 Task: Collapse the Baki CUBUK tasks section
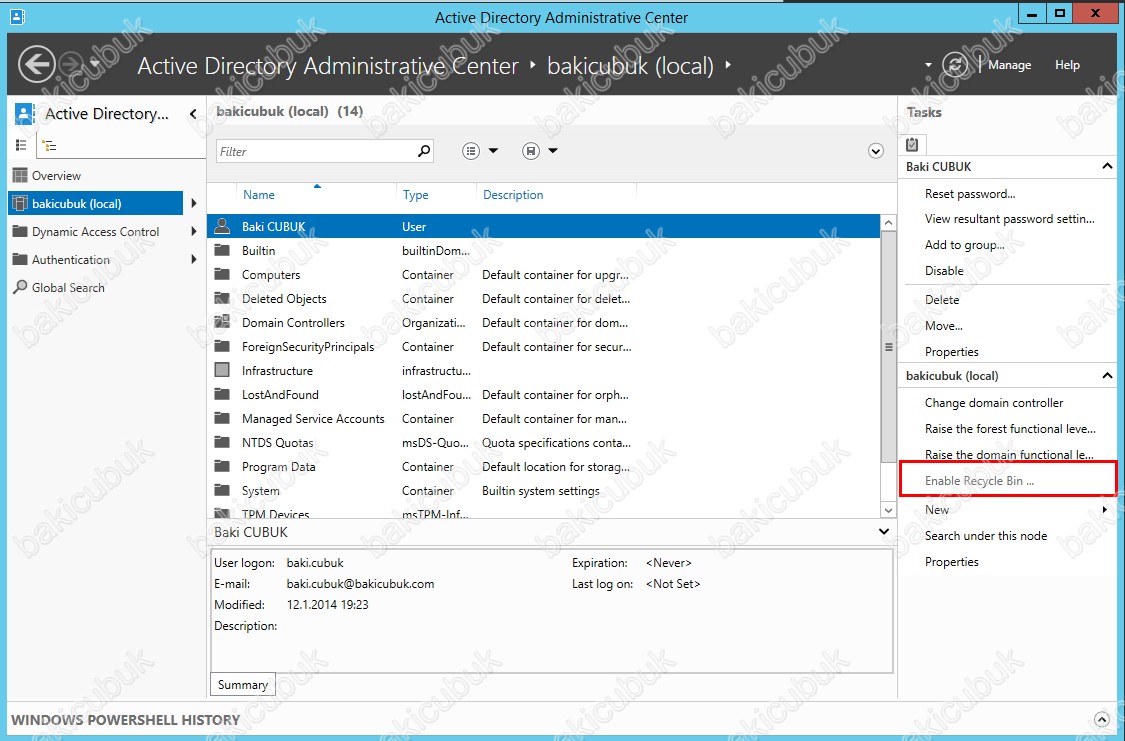[1107, 166]
